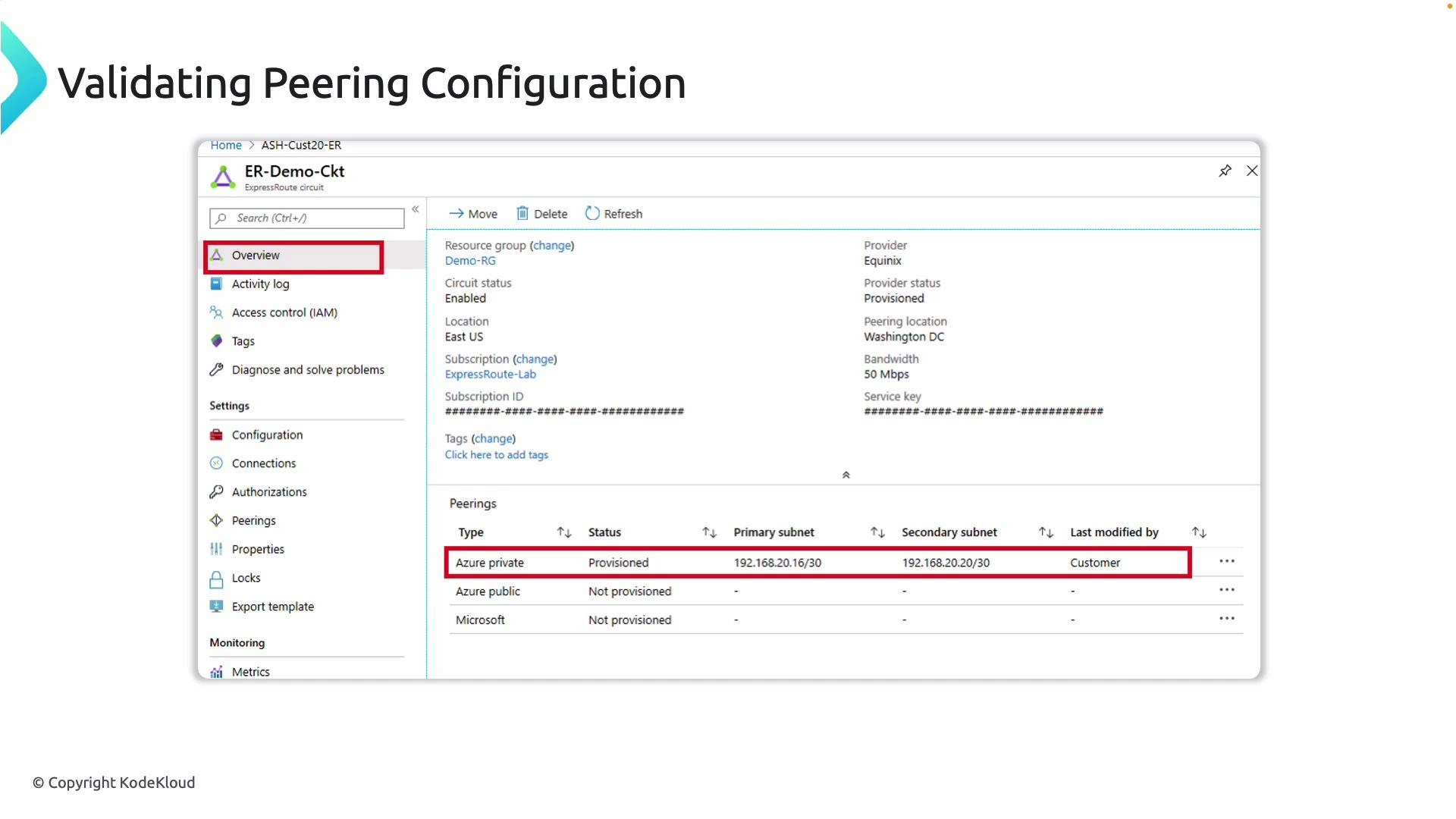Collapse the essentials section
1456x819 pixels.
click(846, 475)
